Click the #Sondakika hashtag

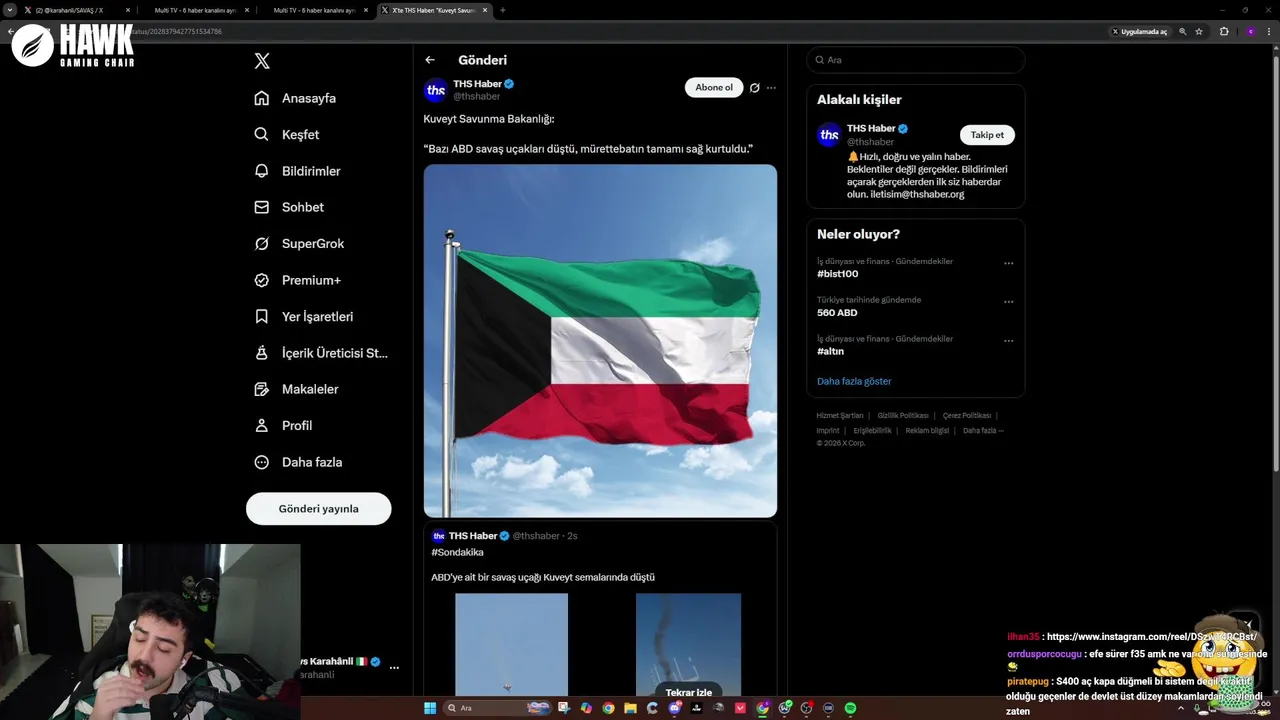pos(457,552)
